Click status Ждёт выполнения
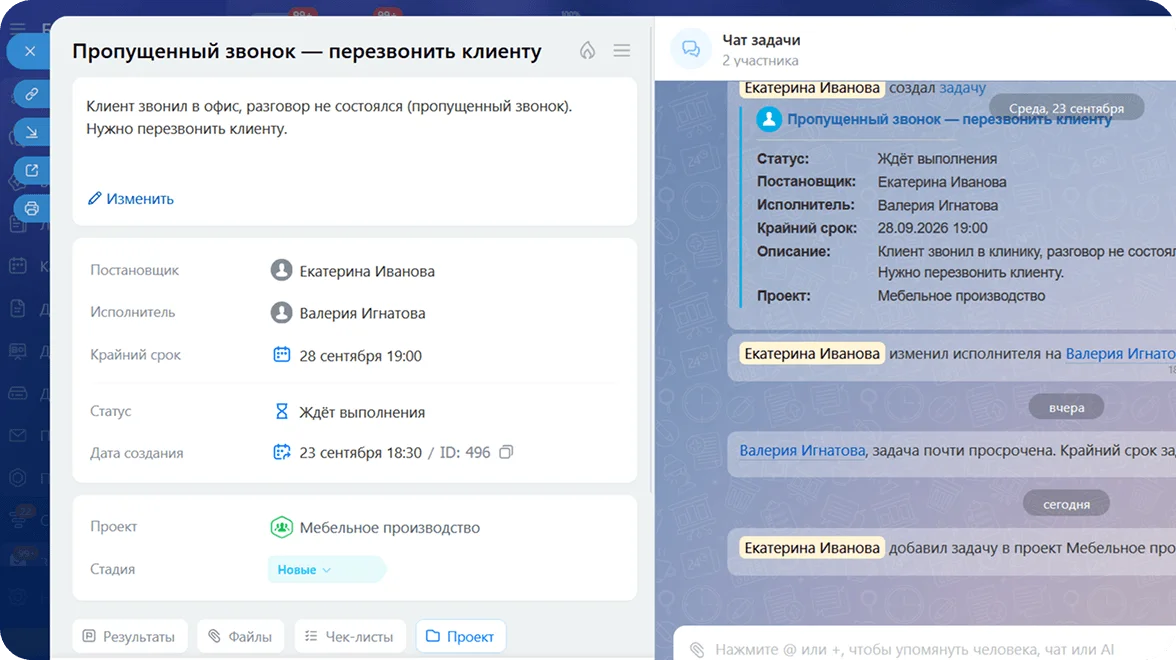Viewport: 1176px width, 660px height. (x=362, y=412)
